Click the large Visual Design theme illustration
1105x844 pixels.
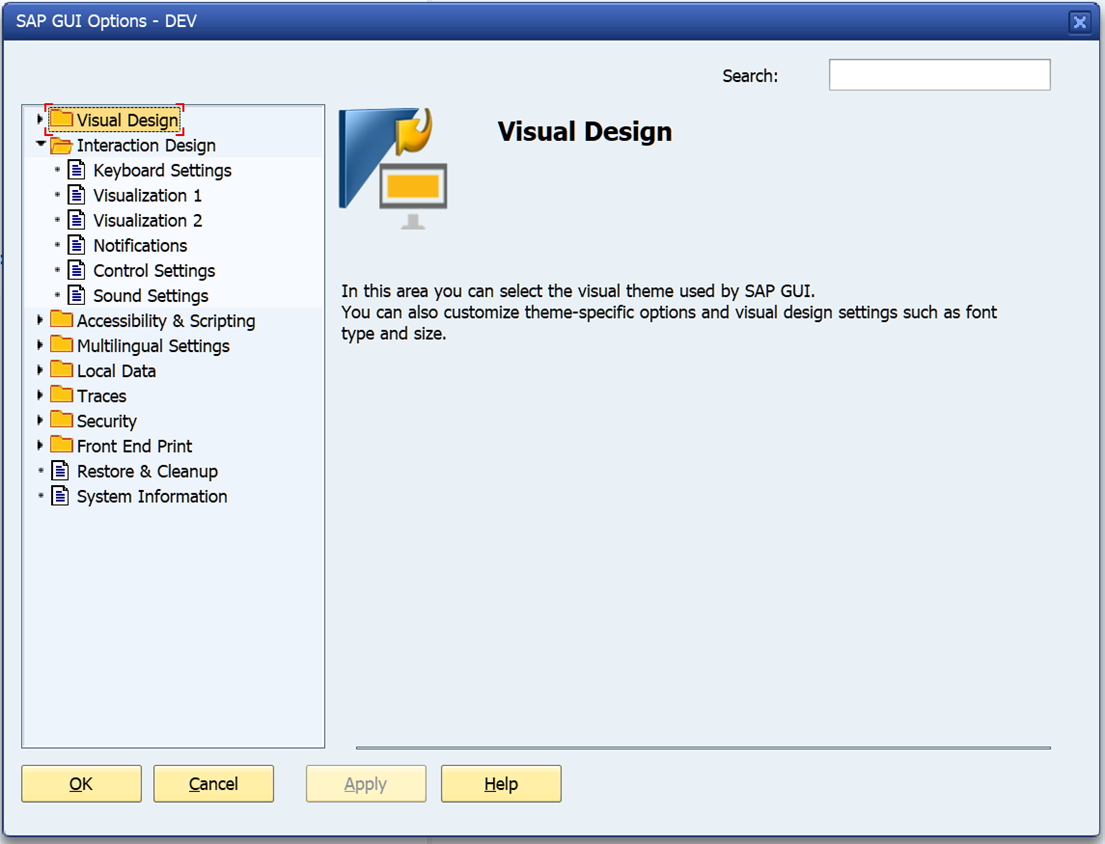(x=393, y=169)
